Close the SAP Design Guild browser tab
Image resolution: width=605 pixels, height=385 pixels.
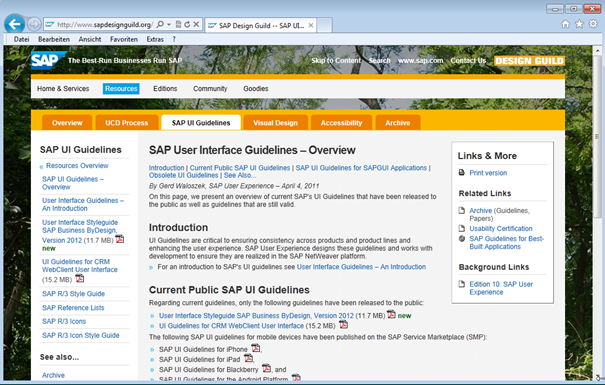(x=311, y=25)
